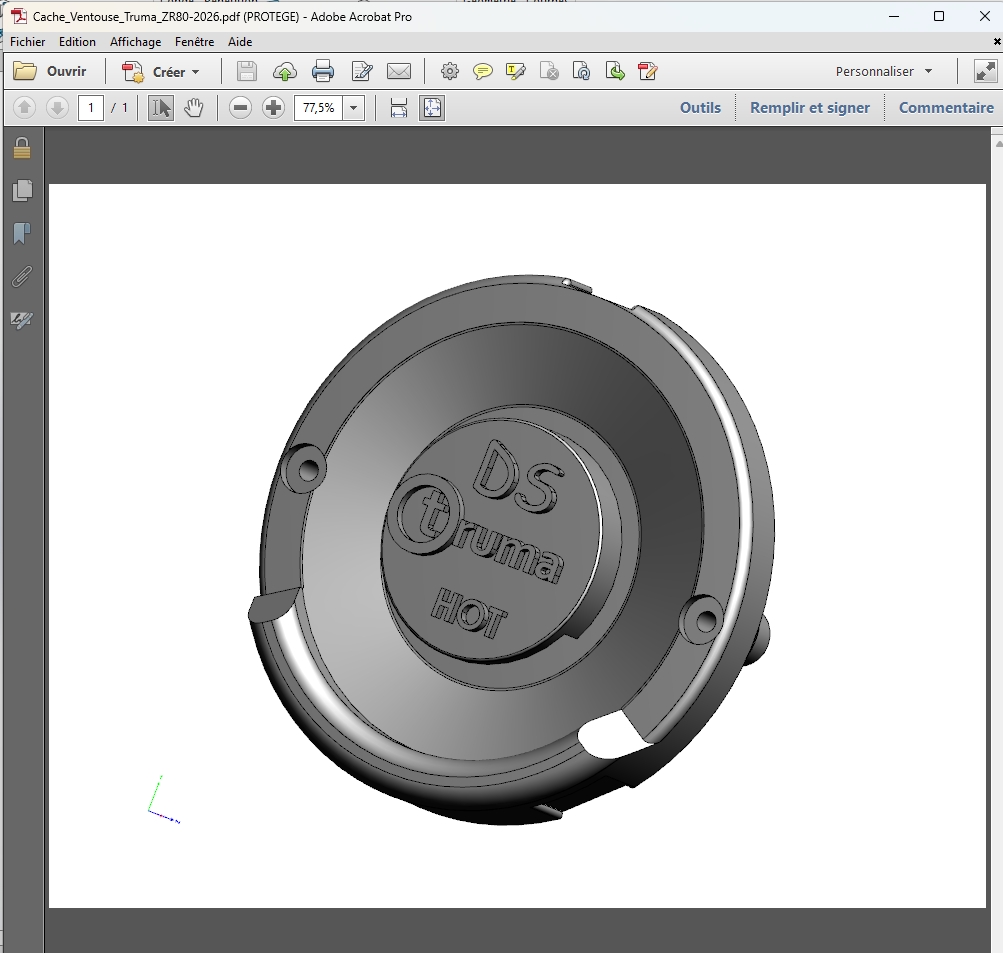Open the Affichage menu
Viewport: 1003px width, 953px height.
[135, 42]
